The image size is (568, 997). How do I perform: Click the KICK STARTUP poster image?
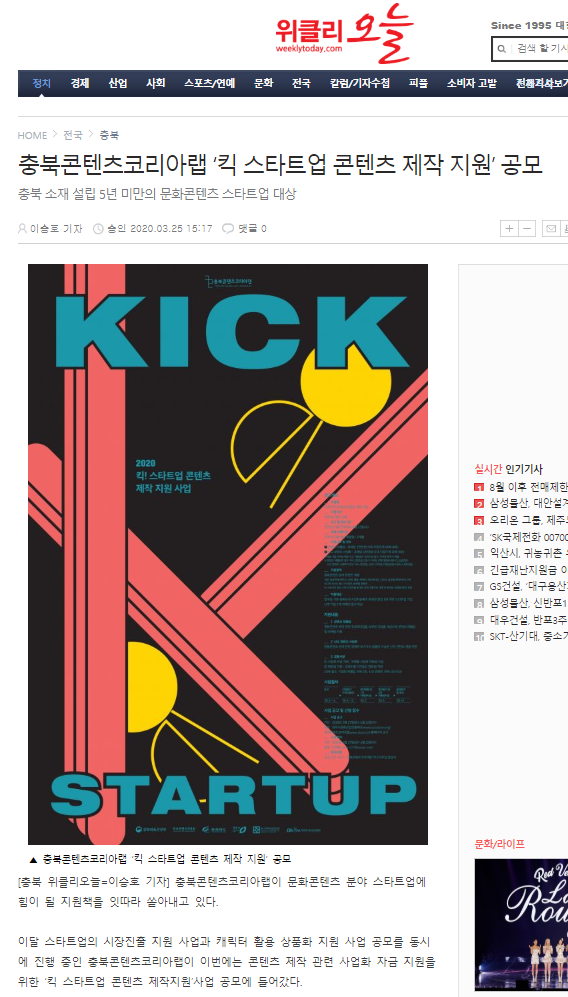coord(228,554)
